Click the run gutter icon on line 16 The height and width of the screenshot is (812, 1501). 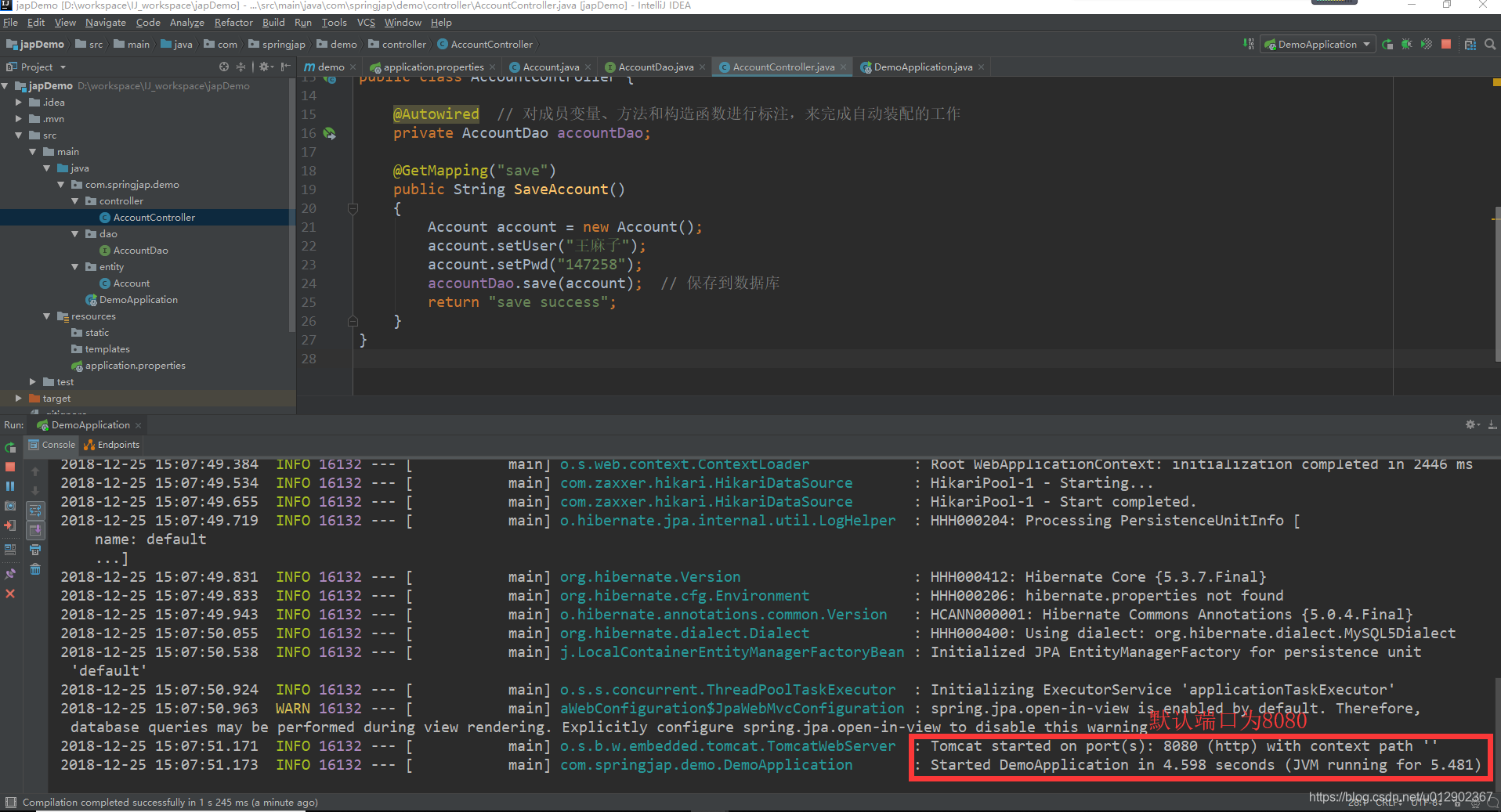[330, 133]
